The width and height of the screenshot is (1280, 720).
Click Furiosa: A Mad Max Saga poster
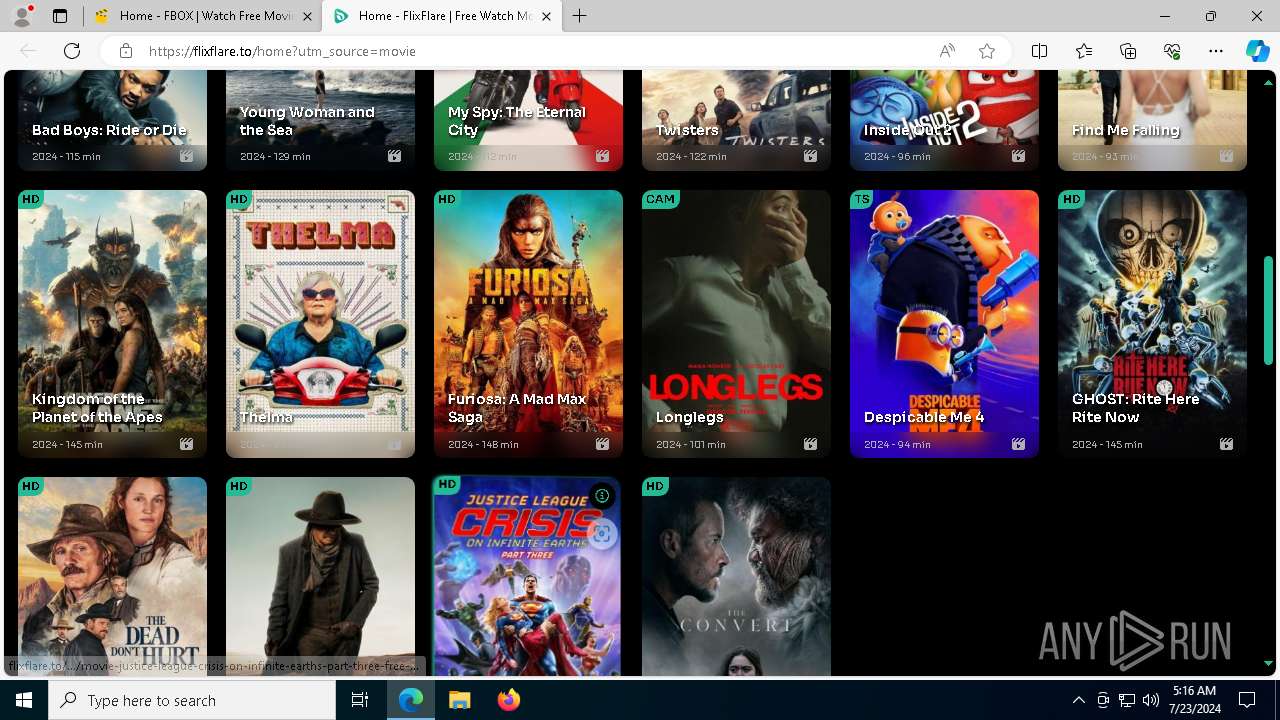pos(528,324)
